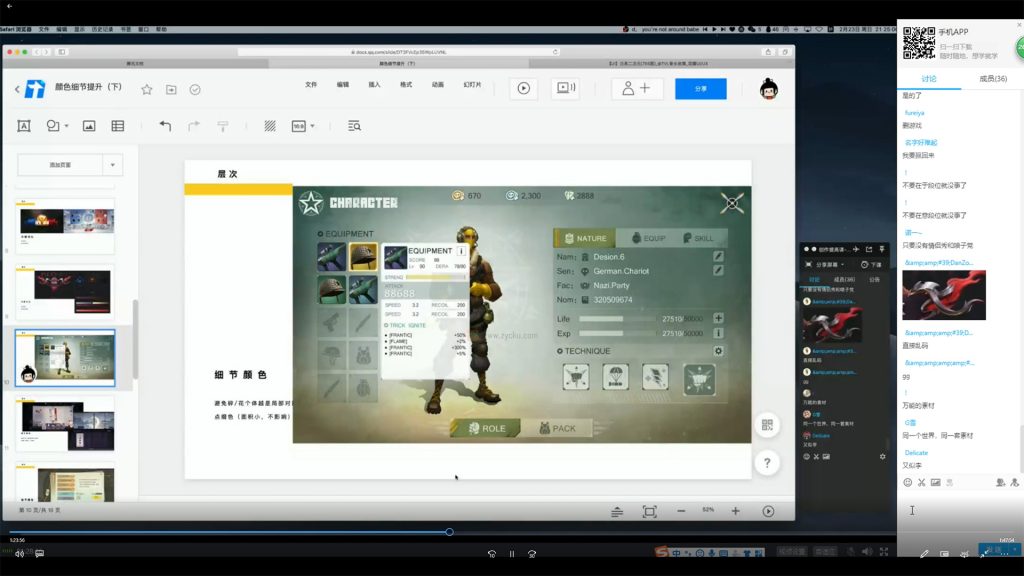Viewport: 1024px width, 576px height.
Task: Expand the 16:9 aspect ratio dropdown
Action: pyautogui.click(x=303, y=126)
